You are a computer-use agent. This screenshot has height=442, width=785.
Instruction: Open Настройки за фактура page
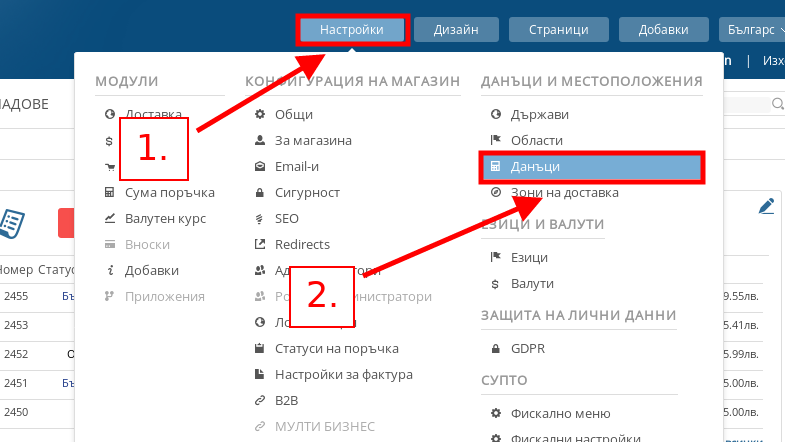343,374
